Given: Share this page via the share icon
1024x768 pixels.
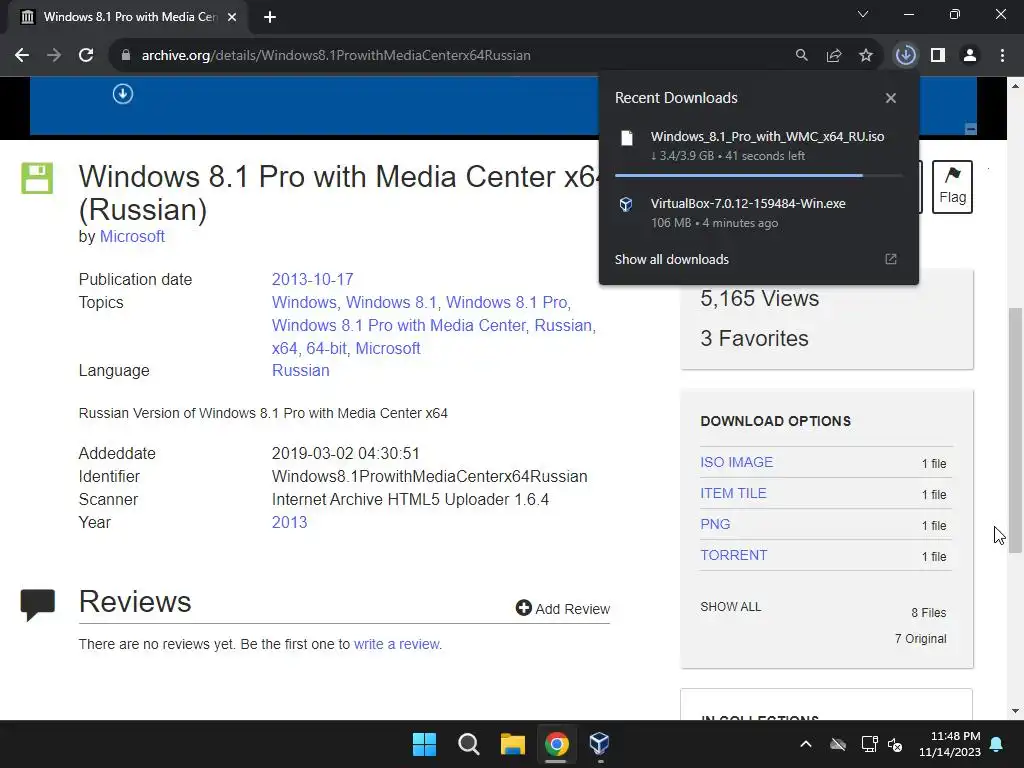Looking at the screenshot, I should [833, 56].
